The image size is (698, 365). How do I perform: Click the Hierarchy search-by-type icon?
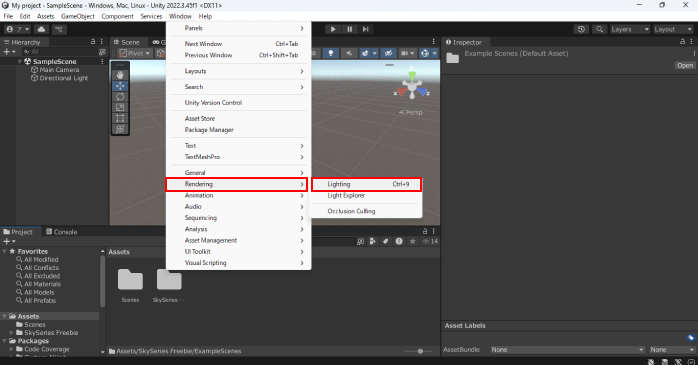coord(102,52)
